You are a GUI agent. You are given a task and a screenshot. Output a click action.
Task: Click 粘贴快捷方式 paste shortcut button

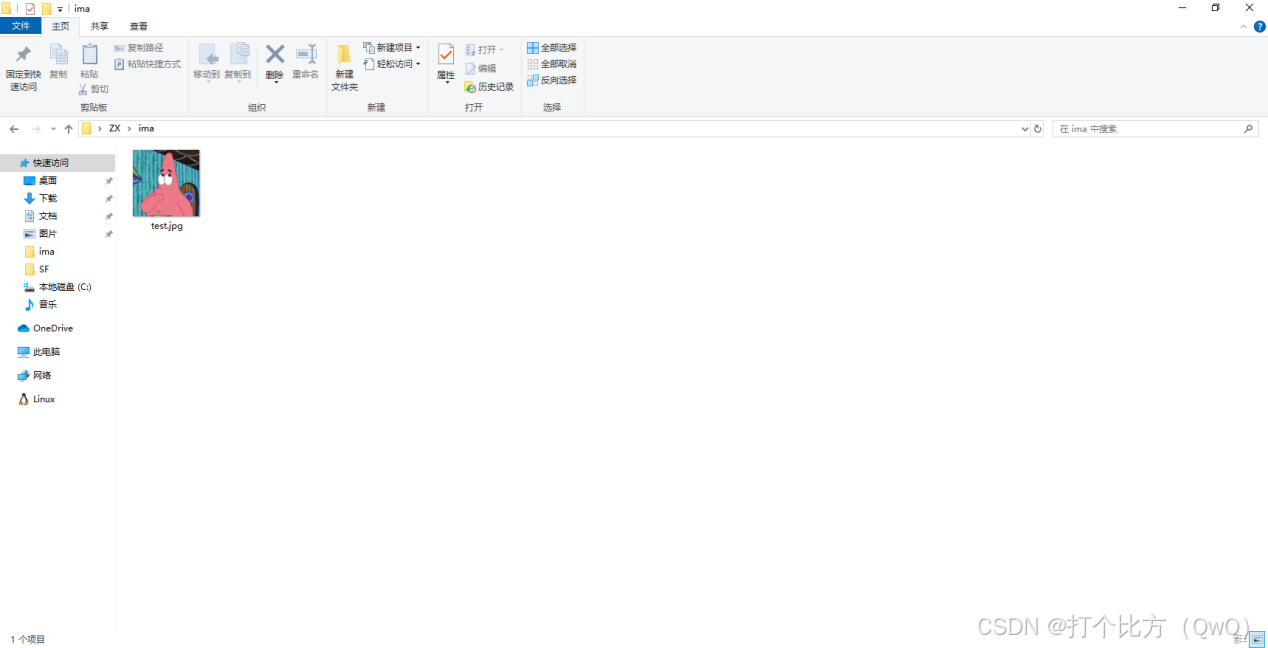coord(147,64)
